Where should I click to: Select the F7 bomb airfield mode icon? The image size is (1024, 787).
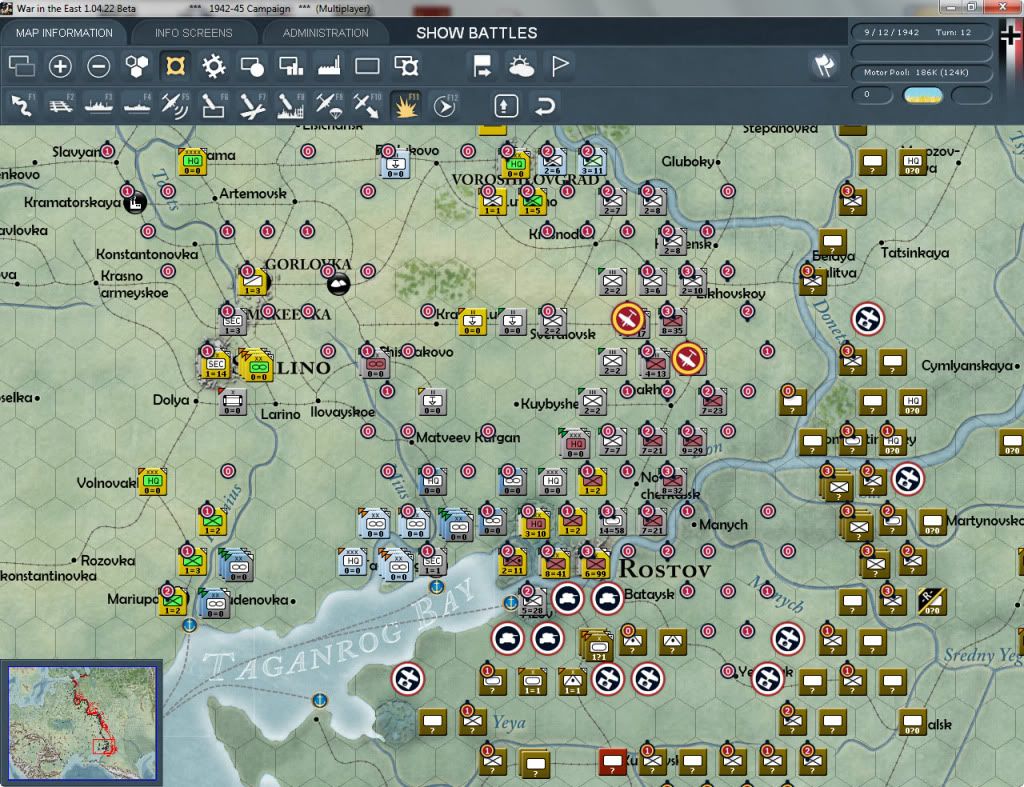[252, 106]
